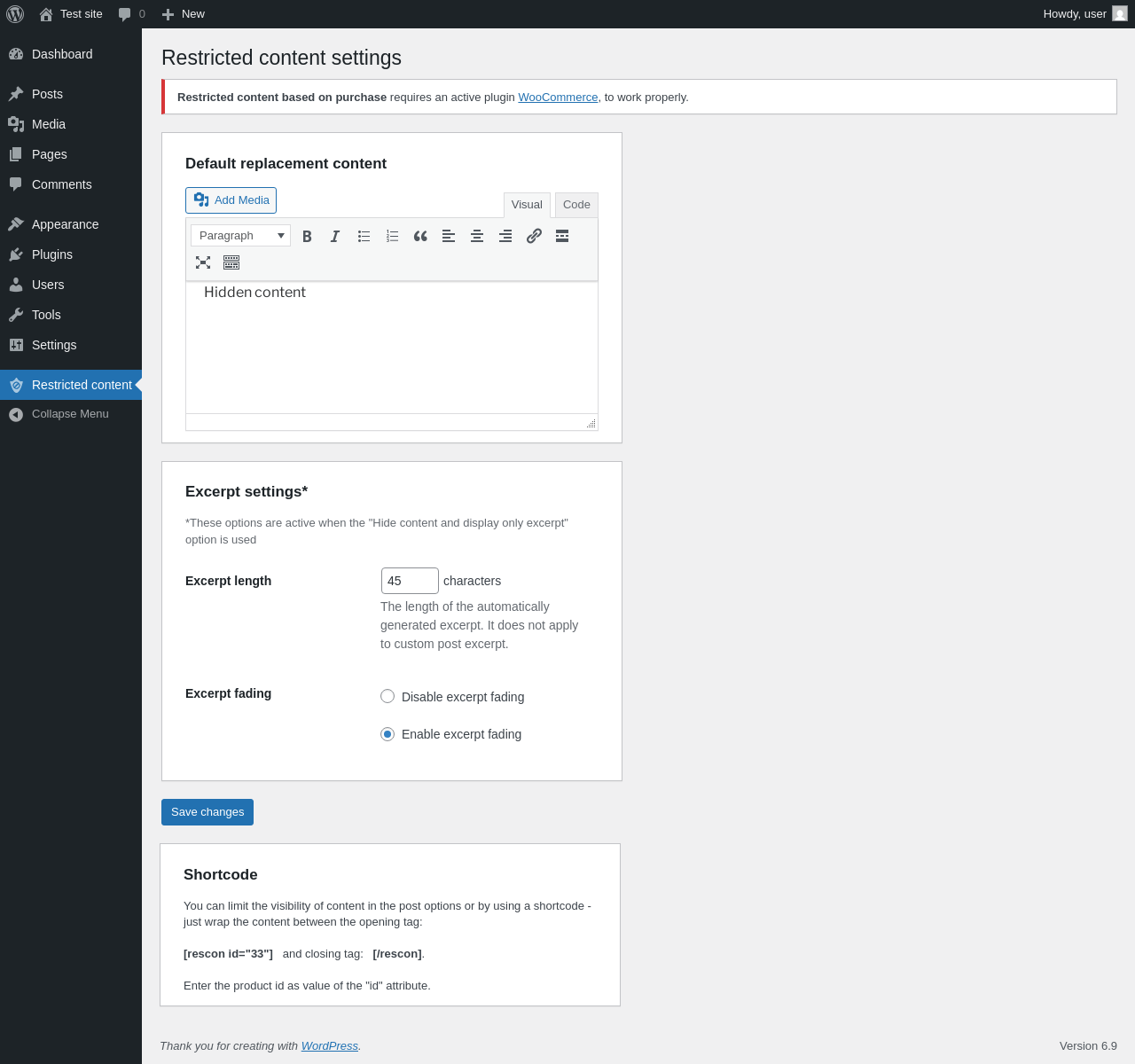Click Add Media button

[x=231, y=200]
